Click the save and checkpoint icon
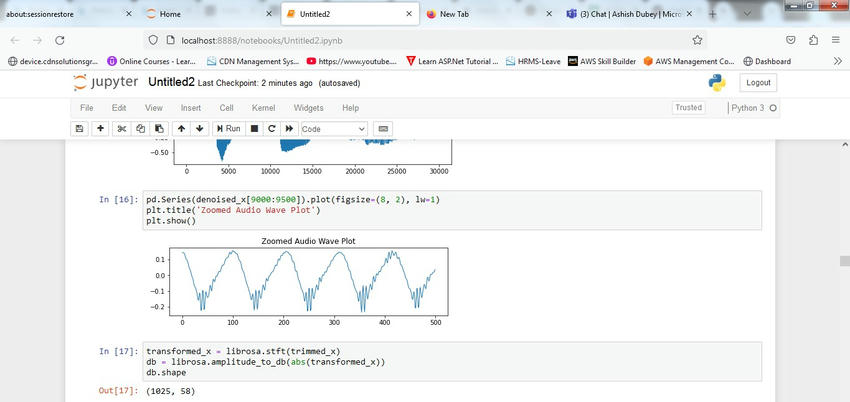850x402 pixels. point(80,129)
